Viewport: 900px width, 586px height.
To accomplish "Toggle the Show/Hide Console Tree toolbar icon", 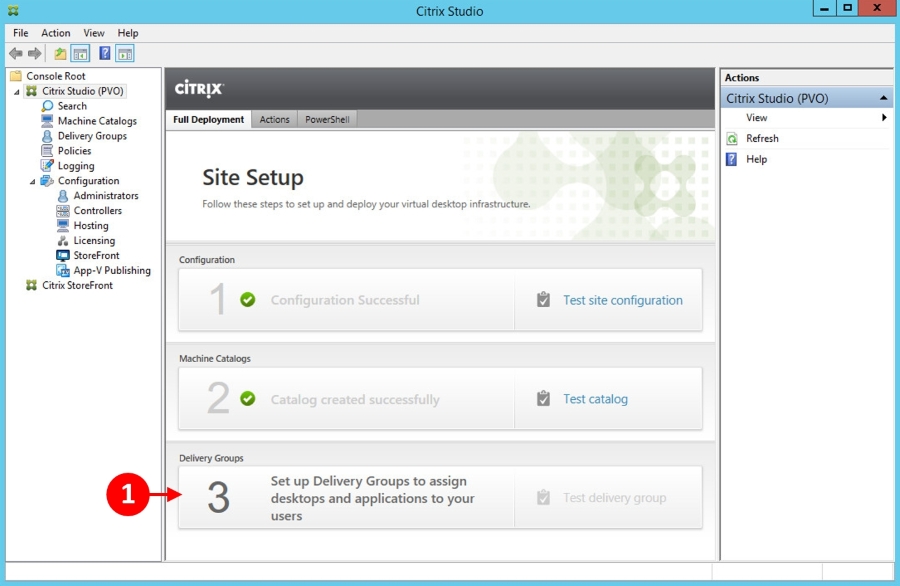I will pyautogui.click(x=80, y=54).
